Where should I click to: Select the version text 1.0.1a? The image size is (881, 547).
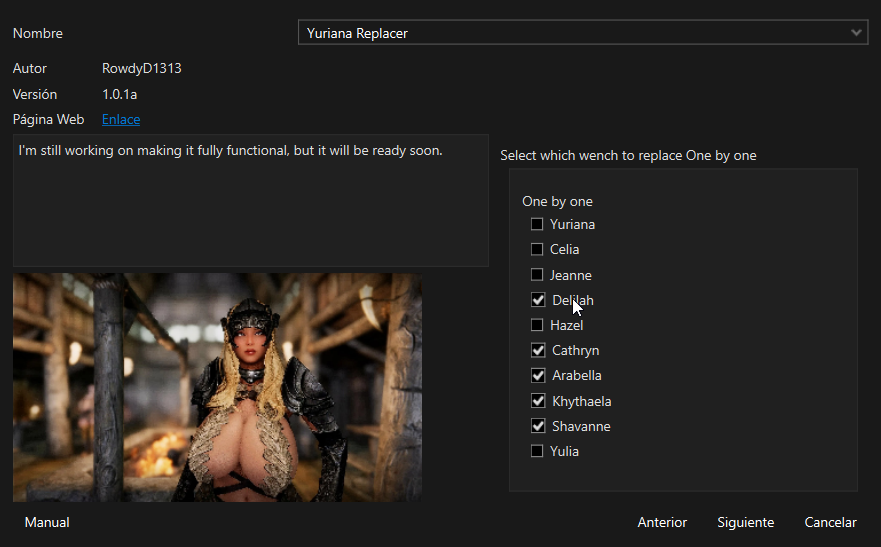tap(120, 94)
